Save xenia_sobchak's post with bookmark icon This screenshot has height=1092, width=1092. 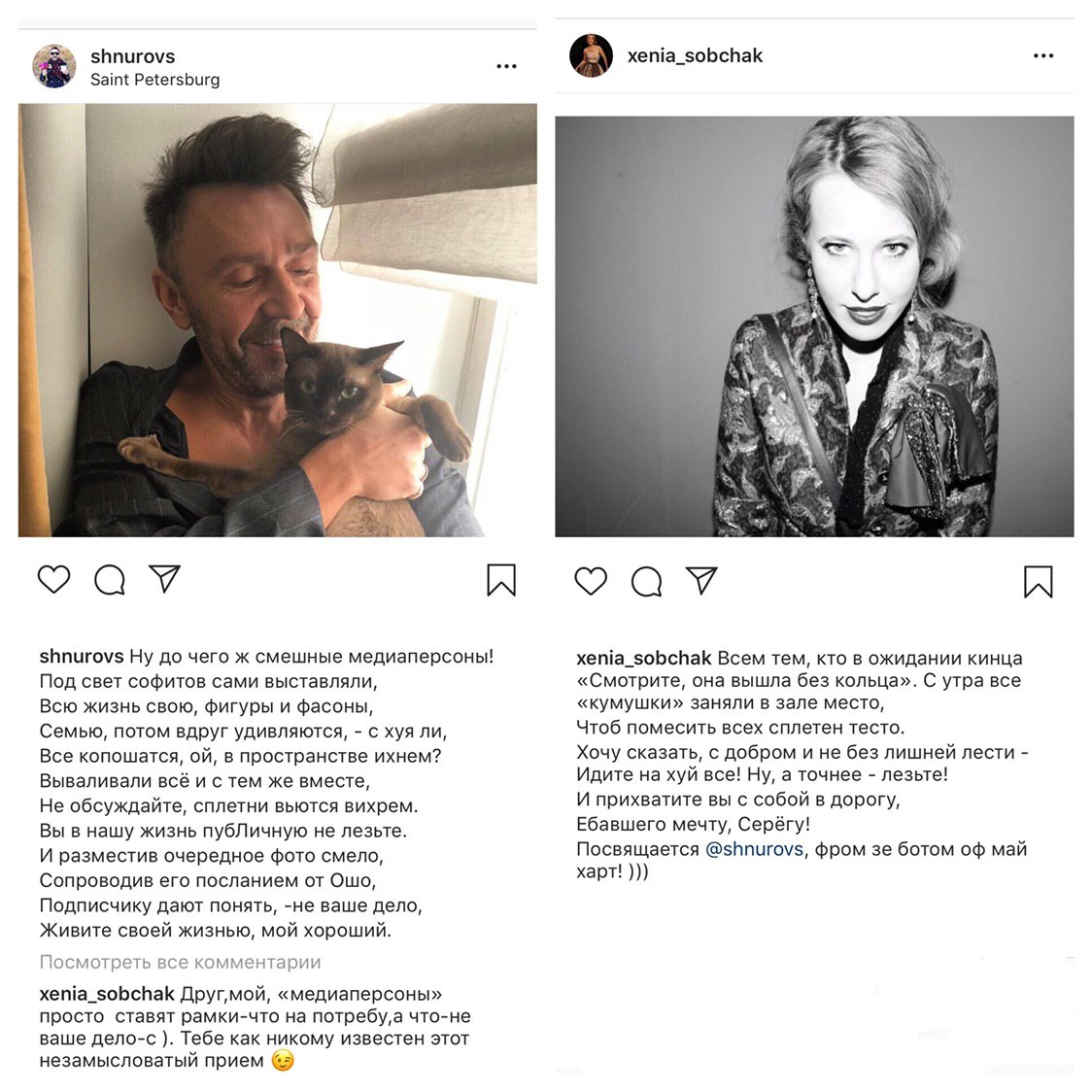pos(1039,582)
